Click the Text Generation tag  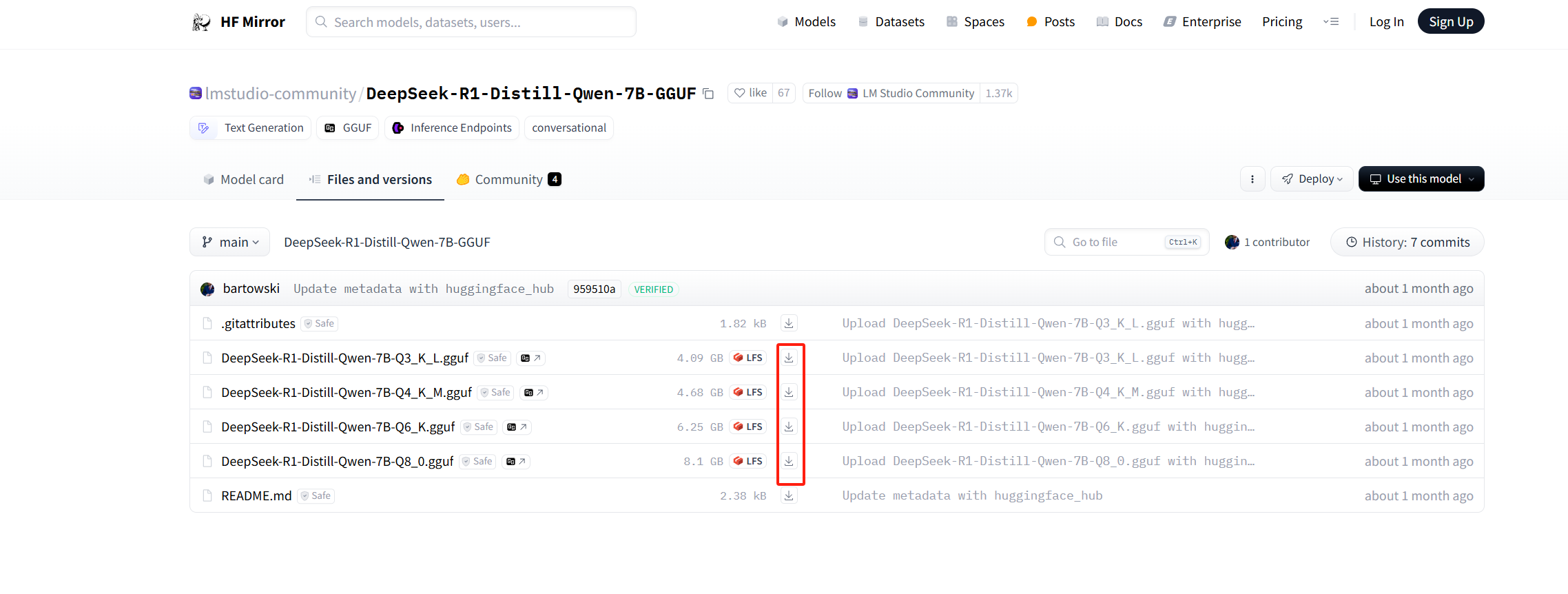click(x=251, y=128)
